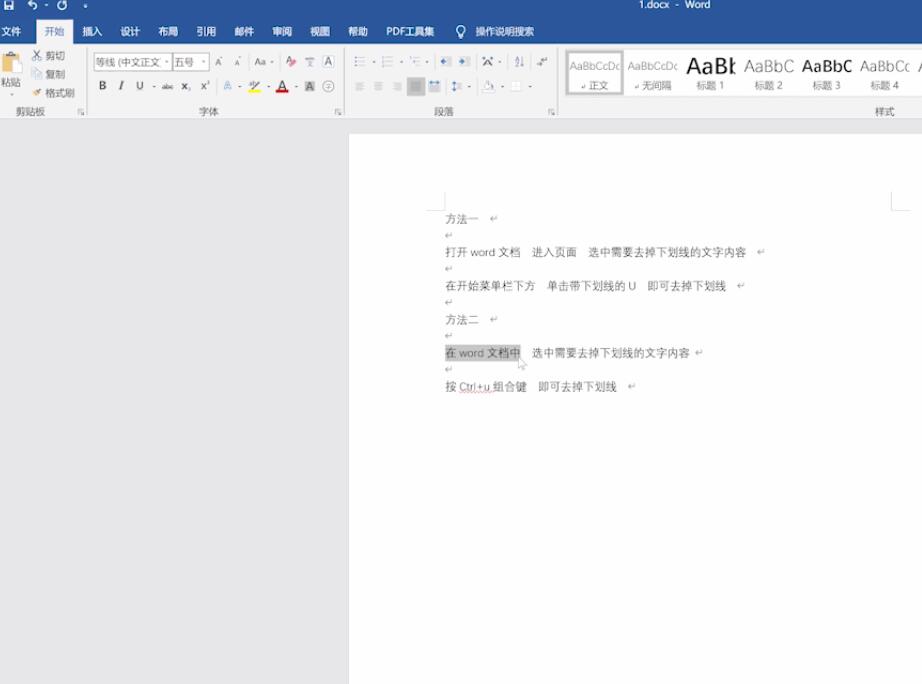Open the Asian layout (中文版式) dropdown
Screen dimensions: 922x684
tap(500, 62)
